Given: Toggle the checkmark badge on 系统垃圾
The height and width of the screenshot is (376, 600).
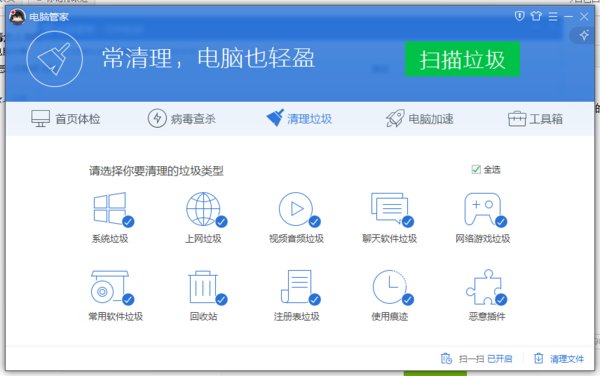Looking at the screenshot, I should (128, 221).
